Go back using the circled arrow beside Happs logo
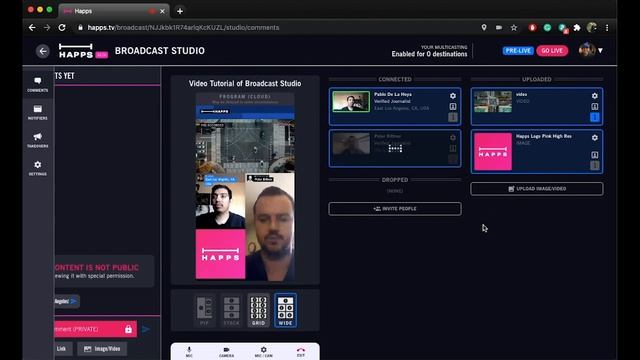 [x=42, y=51]
